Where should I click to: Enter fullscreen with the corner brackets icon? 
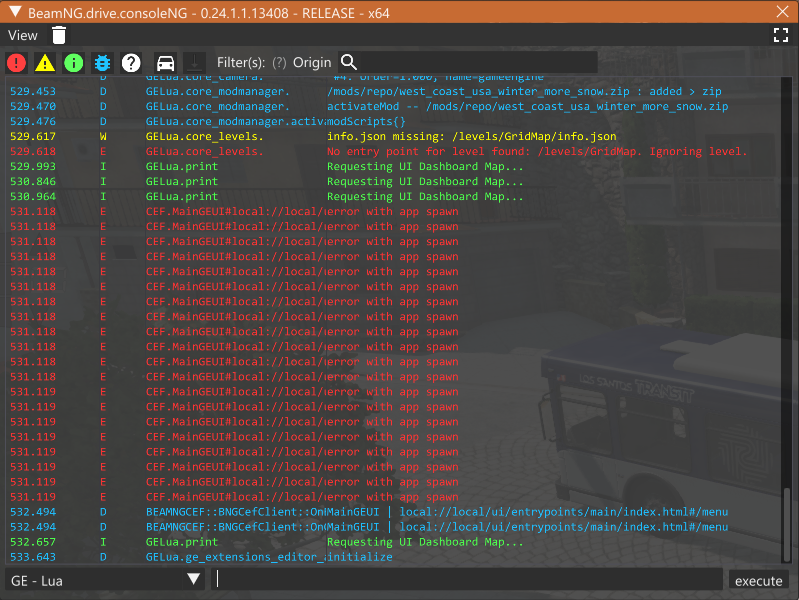coord(781,35)
